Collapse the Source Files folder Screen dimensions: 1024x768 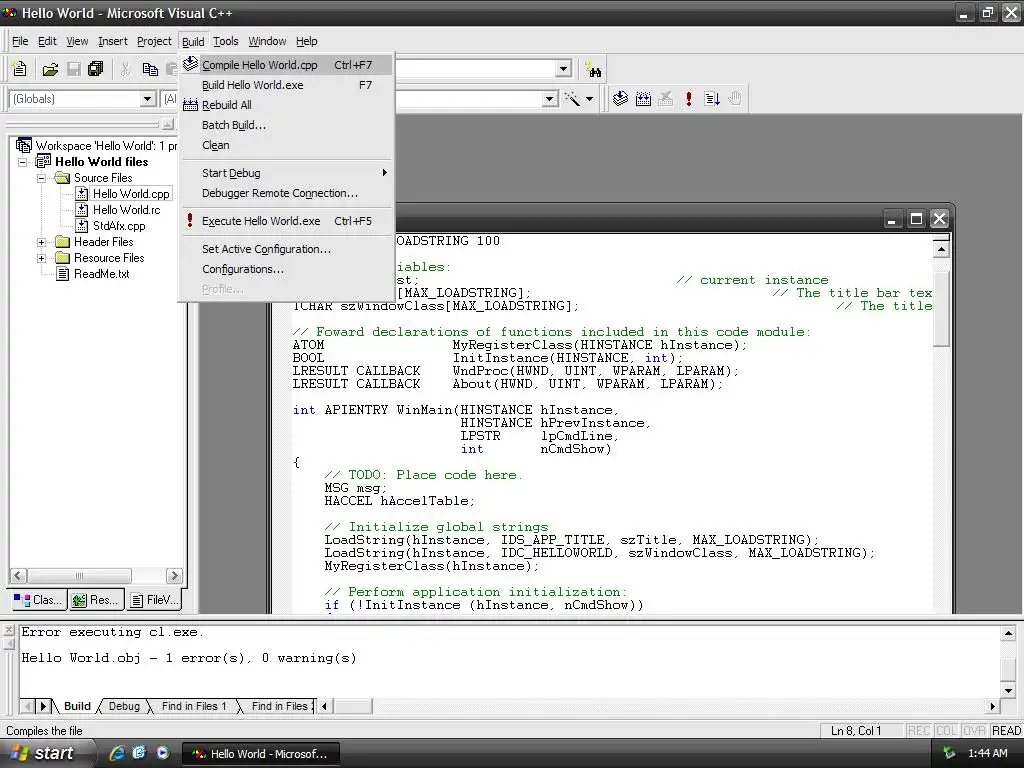[x=41, y=178]
